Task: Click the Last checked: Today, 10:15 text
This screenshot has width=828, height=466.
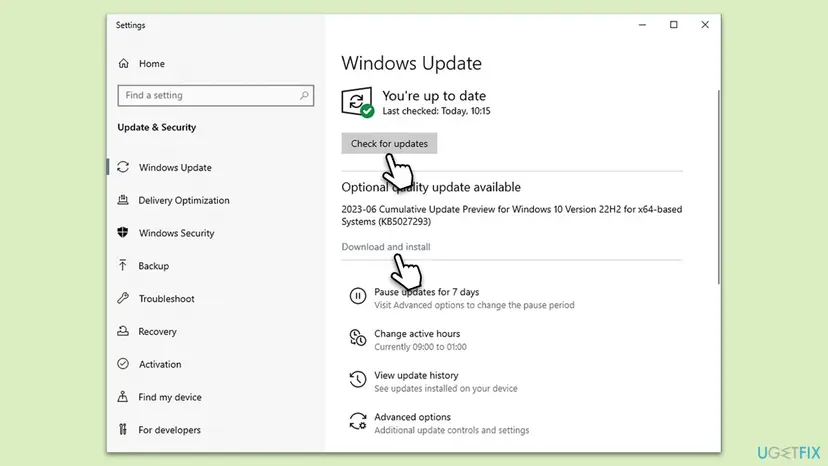Action: [436, 111]
